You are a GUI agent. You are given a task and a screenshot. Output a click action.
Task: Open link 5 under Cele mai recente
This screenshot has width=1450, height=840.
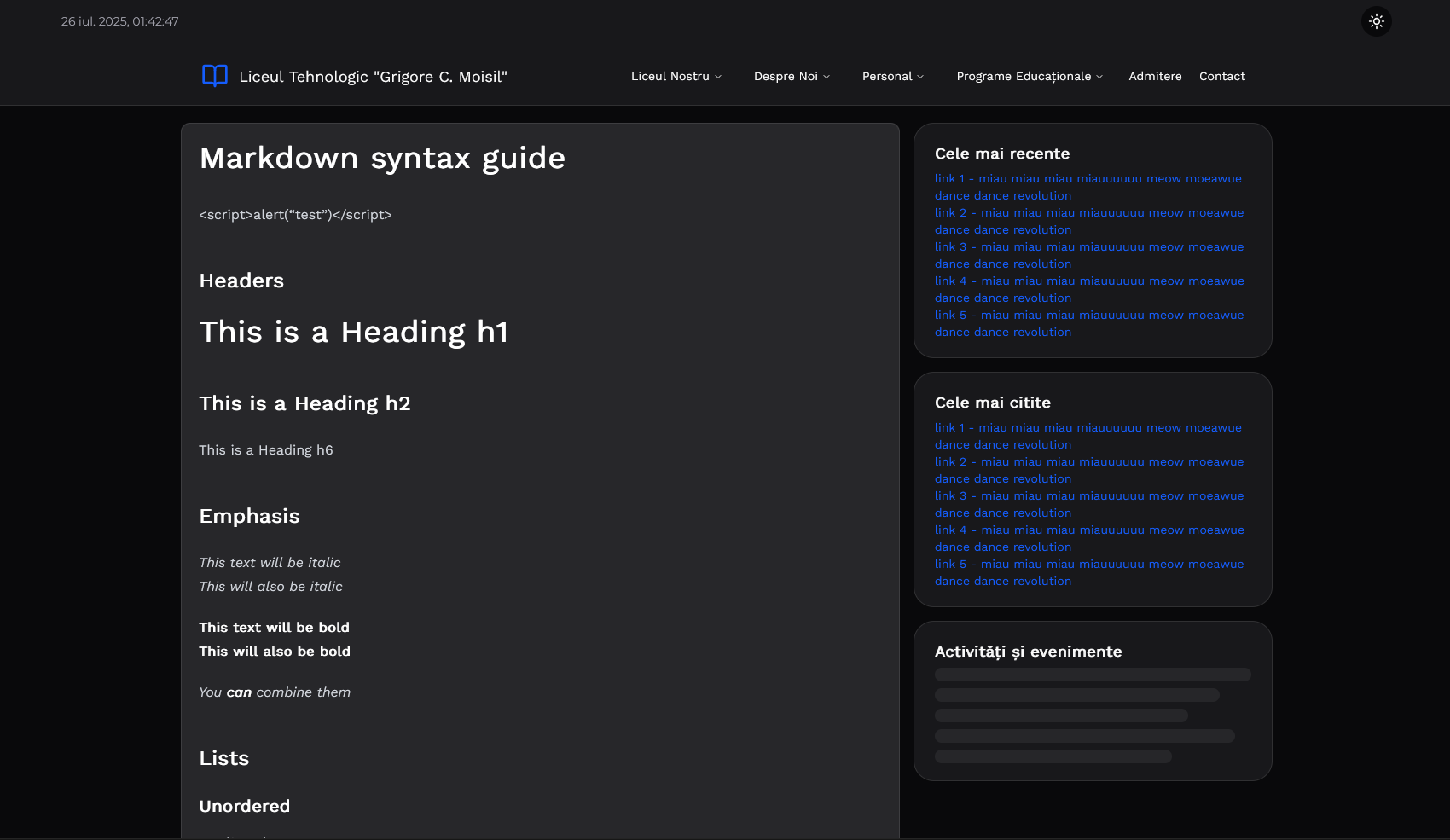click(1089, 323)
